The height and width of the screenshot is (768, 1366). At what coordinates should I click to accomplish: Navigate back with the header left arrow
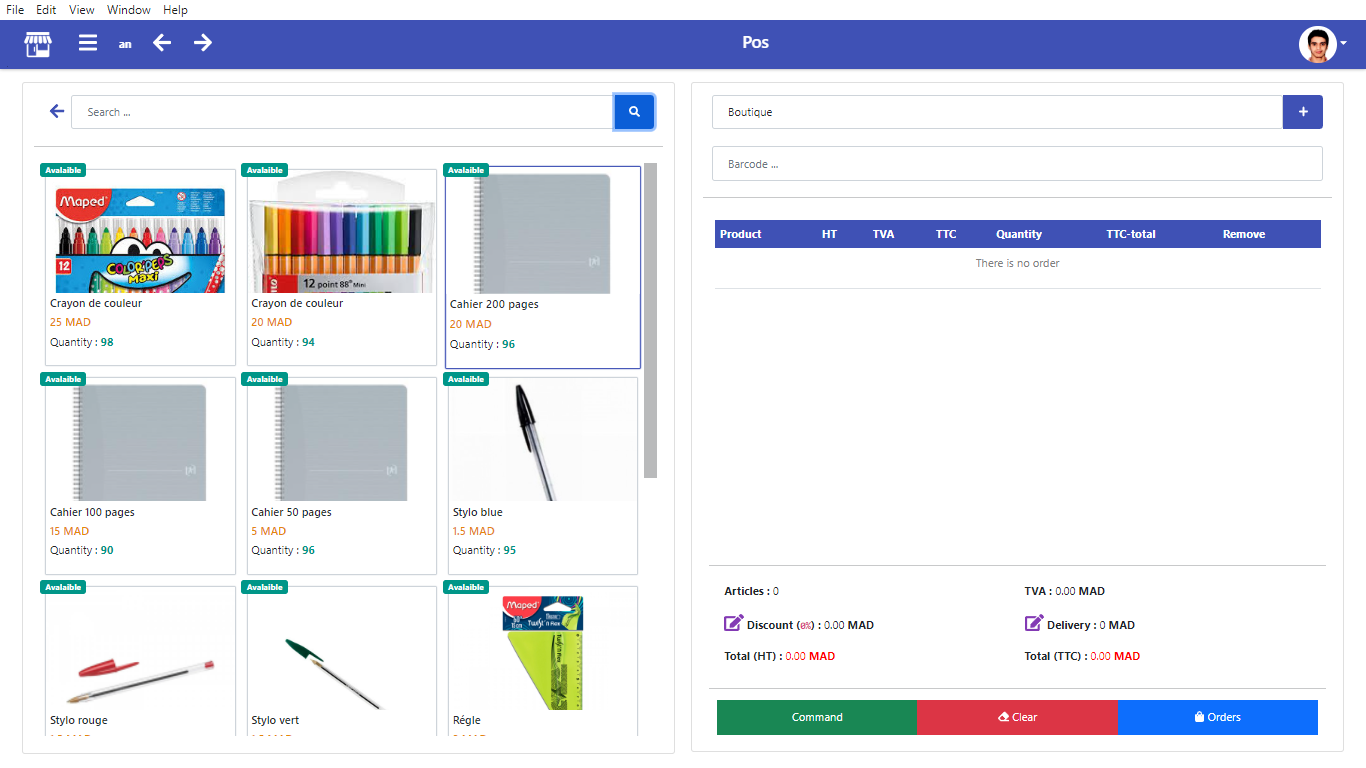[x=162, y=43]
